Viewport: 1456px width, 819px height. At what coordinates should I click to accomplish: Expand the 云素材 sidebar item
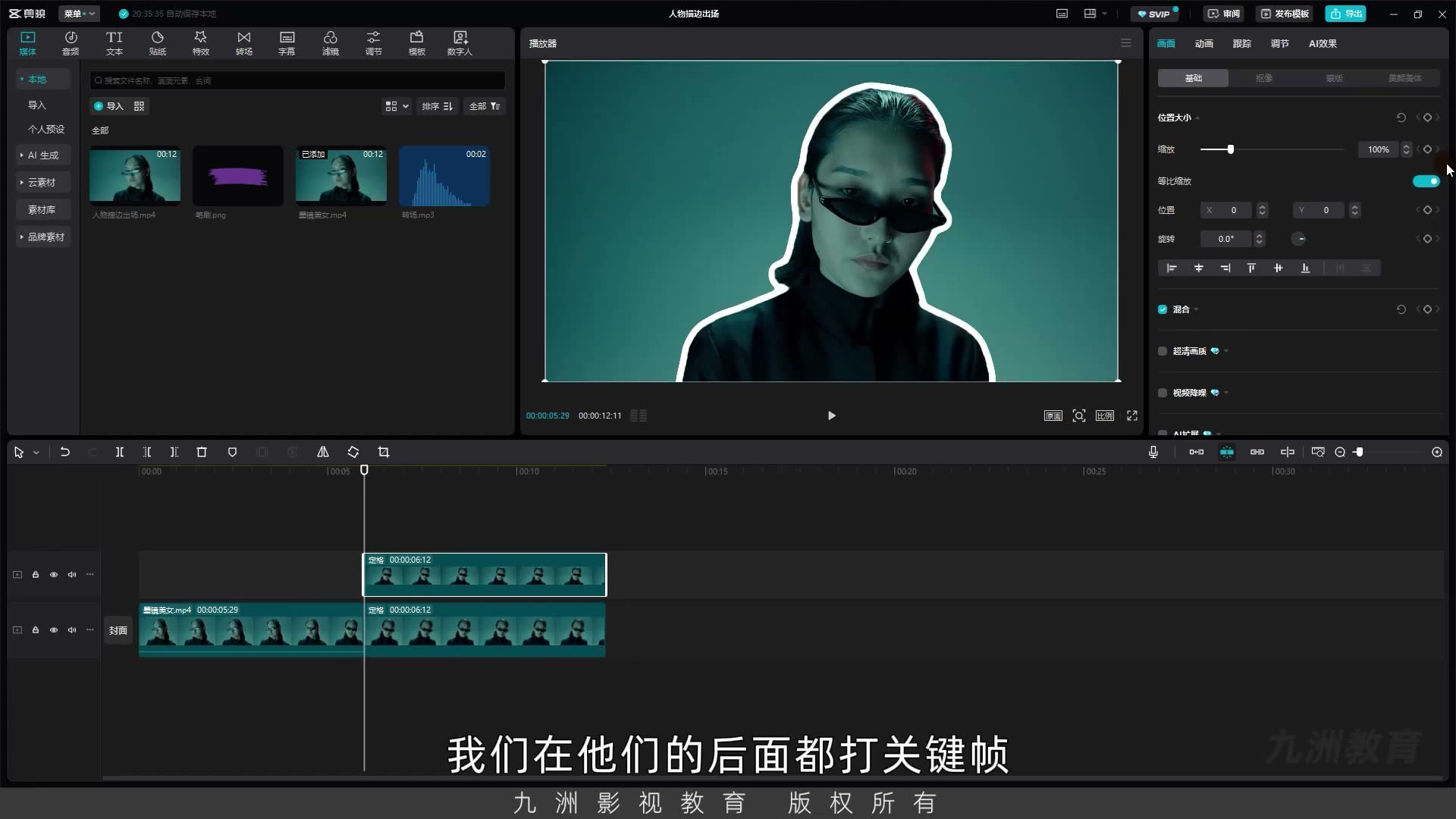point(44,182)
